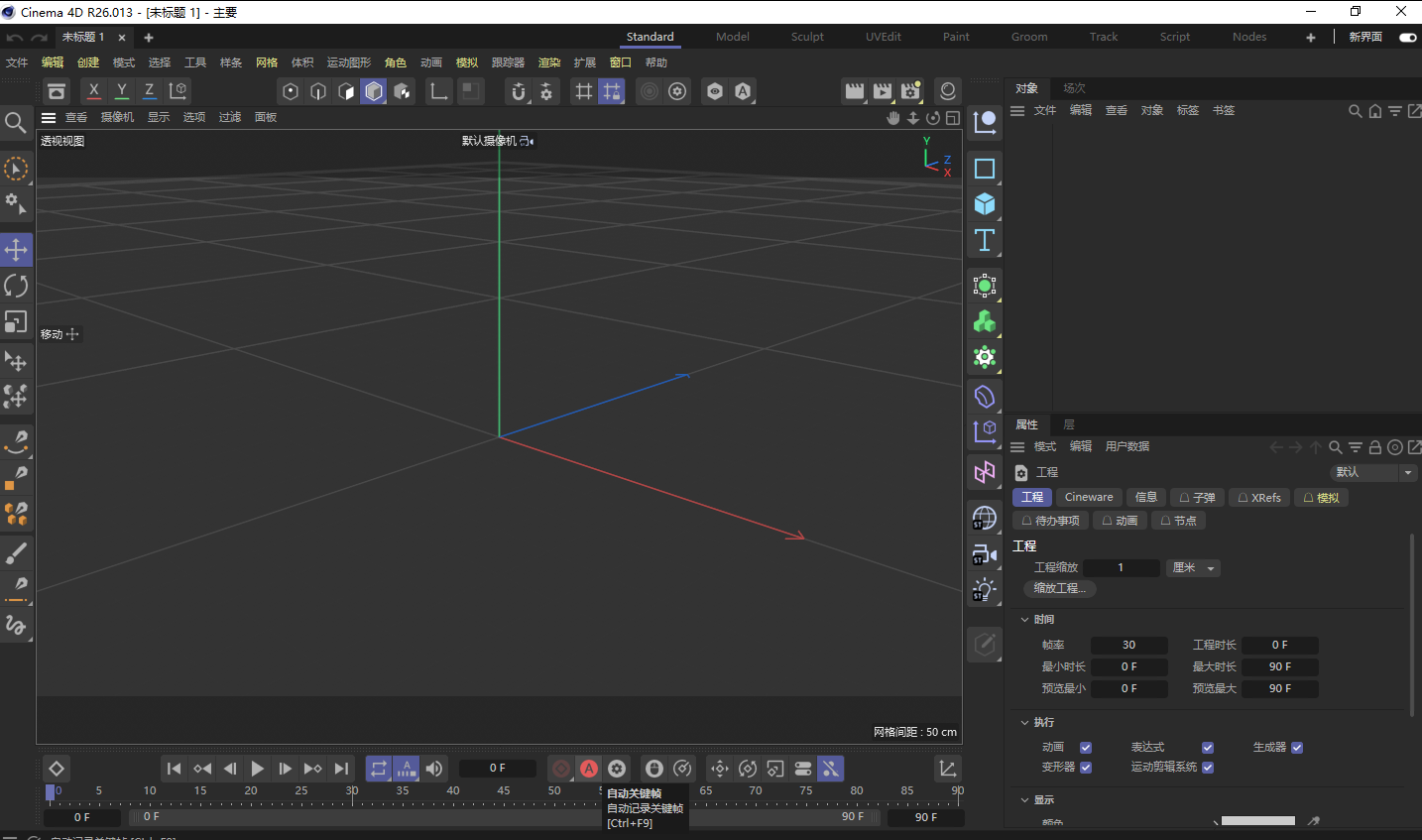Open the 厘米 unit dropdown

(x=1194, y=568)
